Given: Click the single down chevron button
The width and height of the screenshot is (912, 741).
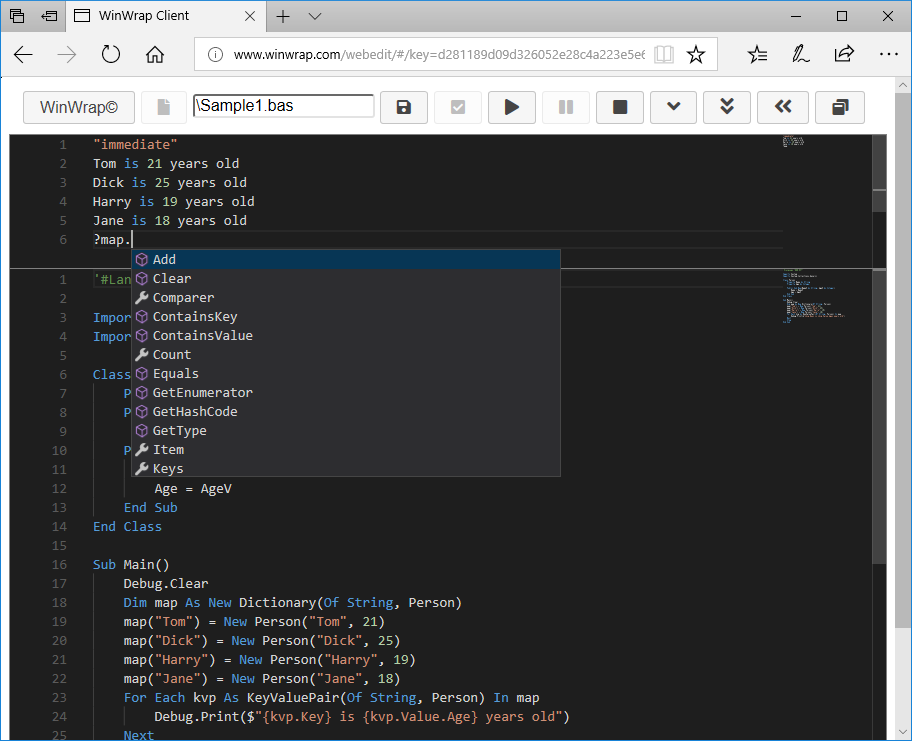Looking at the screenshot, I should 674,107.
